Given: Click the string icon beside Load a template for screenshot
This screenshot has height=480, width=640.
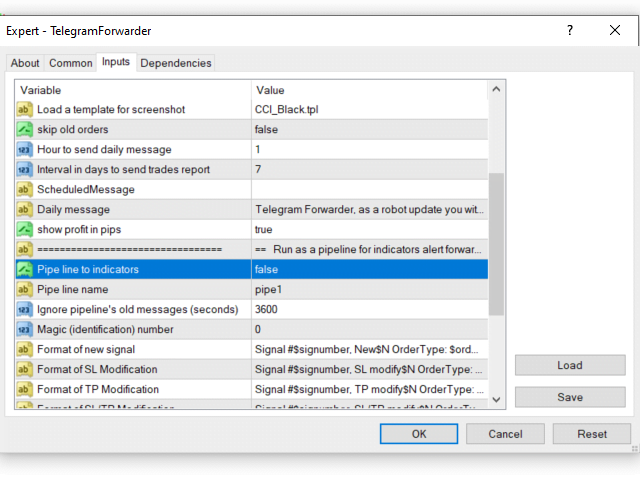Looking at the screenshot, I should pos(24,109).
